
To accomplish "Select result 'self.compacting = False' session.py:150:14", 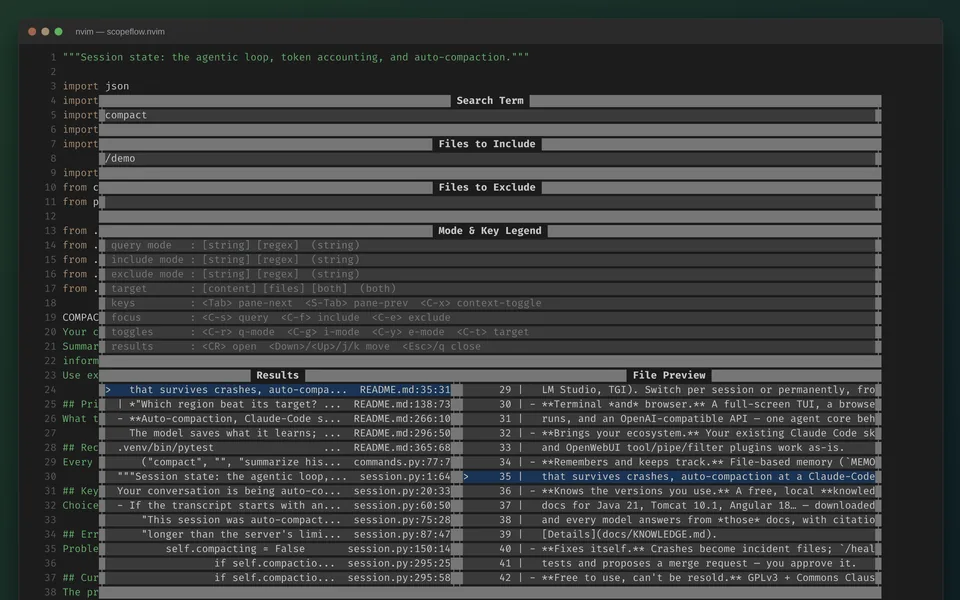I will [278, 549].
